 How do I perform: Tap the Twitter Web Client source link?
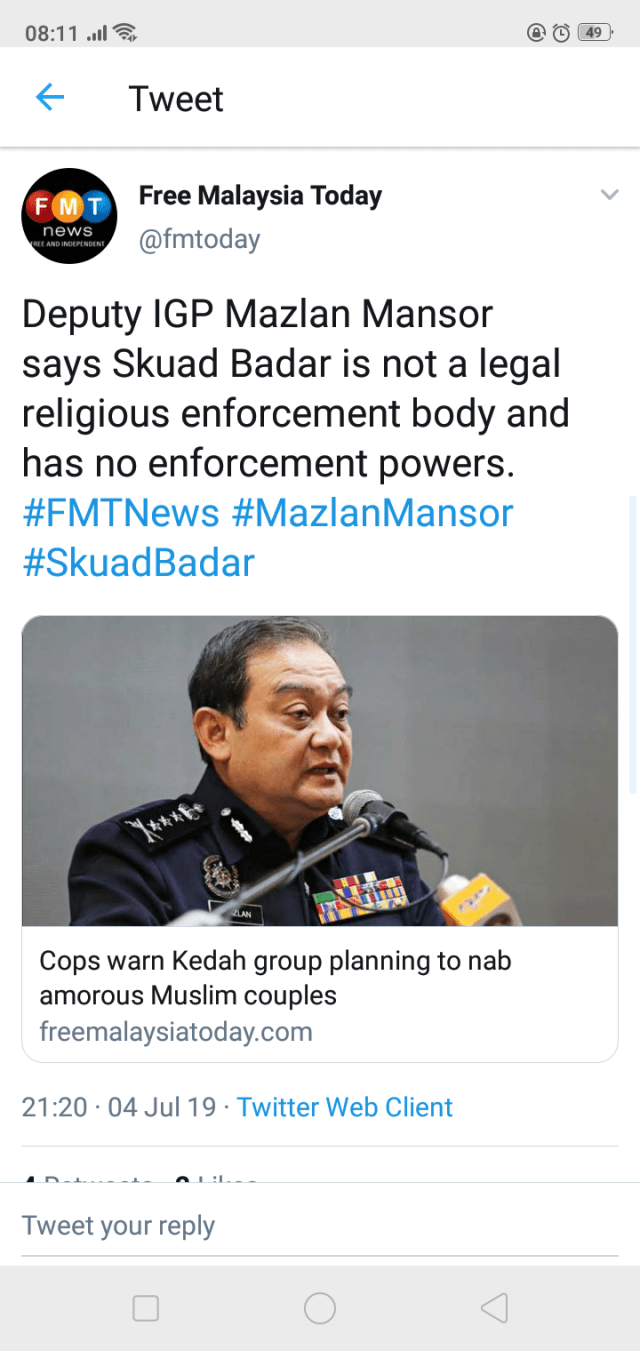coord(345,1107)
